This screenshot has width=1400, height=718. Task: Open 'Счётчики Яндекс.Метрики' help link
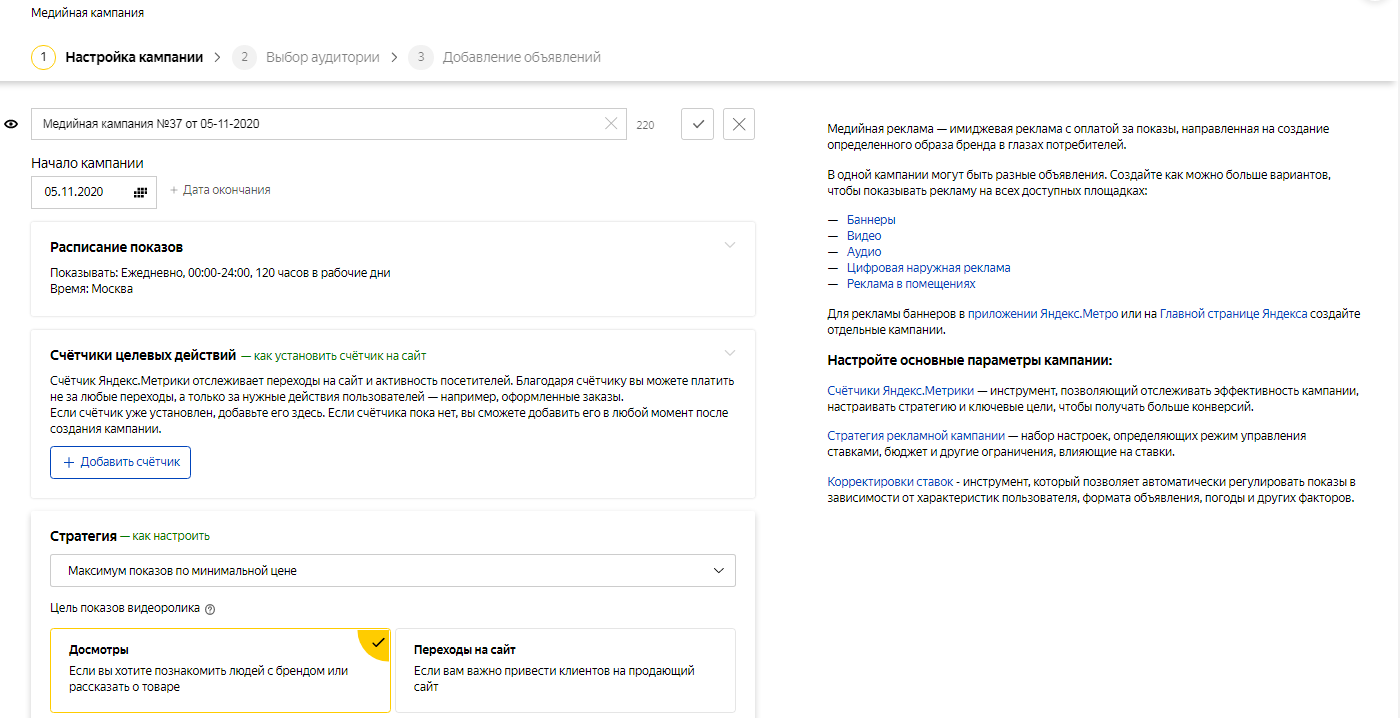tap(901, 390)
